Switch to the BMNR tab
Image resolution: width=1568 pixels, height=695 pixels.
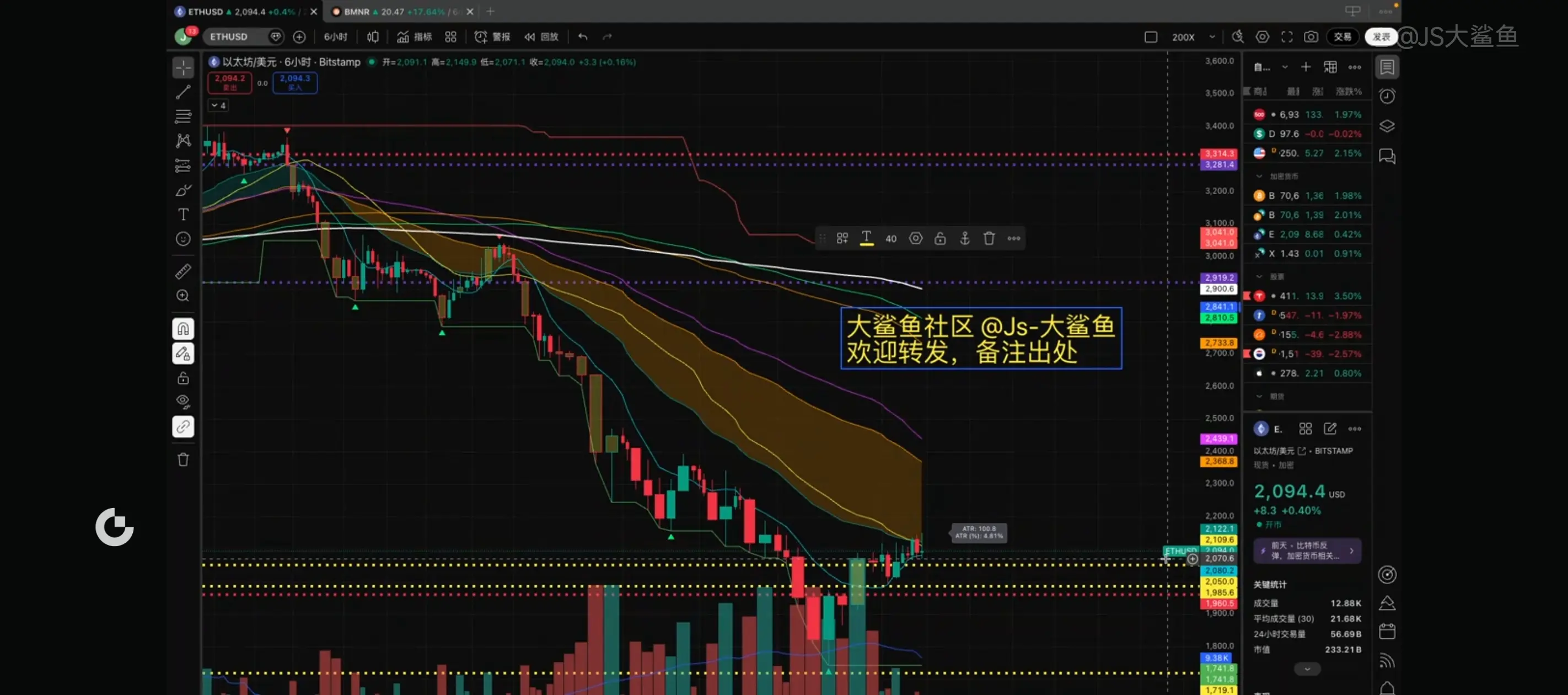click(x=356, y=12)
